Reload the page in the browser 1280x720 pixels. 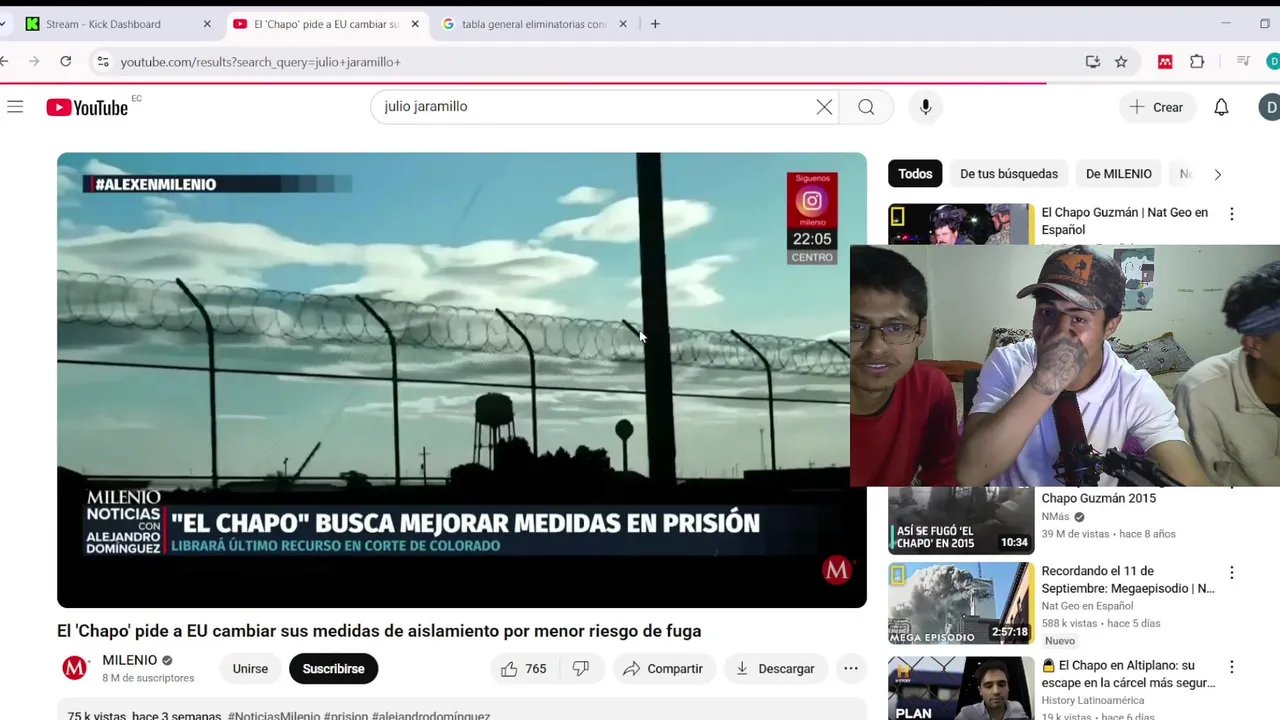66,62
